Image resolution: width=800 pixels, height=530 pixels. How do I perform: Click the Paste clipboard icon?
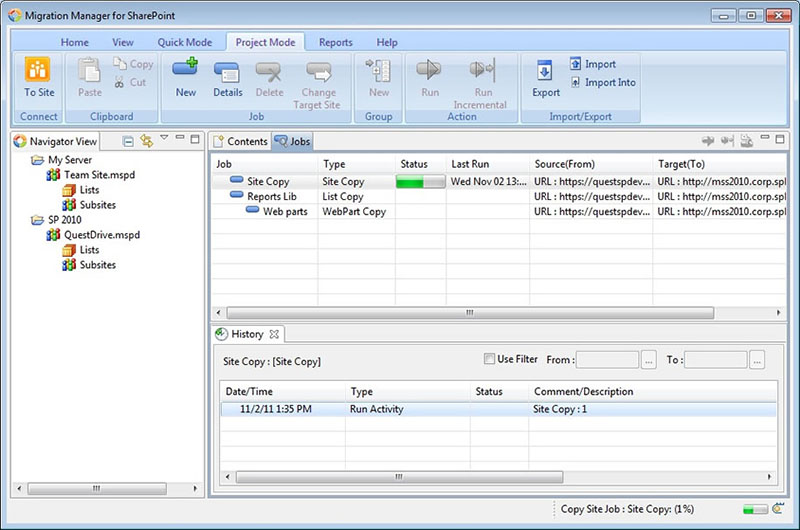pyautogui.click(x=89, y=70)
